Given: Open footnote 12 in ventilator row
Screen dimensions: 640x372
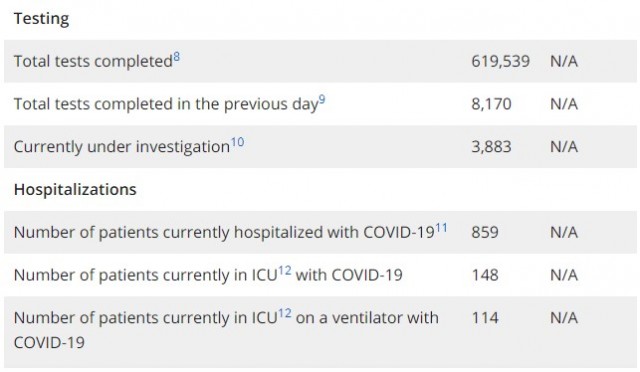Looking at the screenshot, I should click(x=285, y=314).
